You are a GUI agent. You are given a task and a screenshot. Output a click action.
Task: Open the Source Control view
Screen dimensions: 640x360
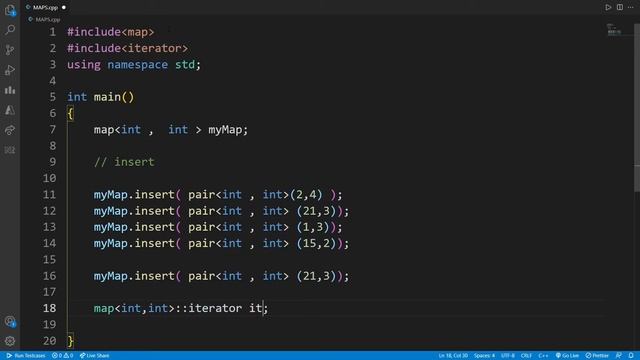(x=10, y=50)
